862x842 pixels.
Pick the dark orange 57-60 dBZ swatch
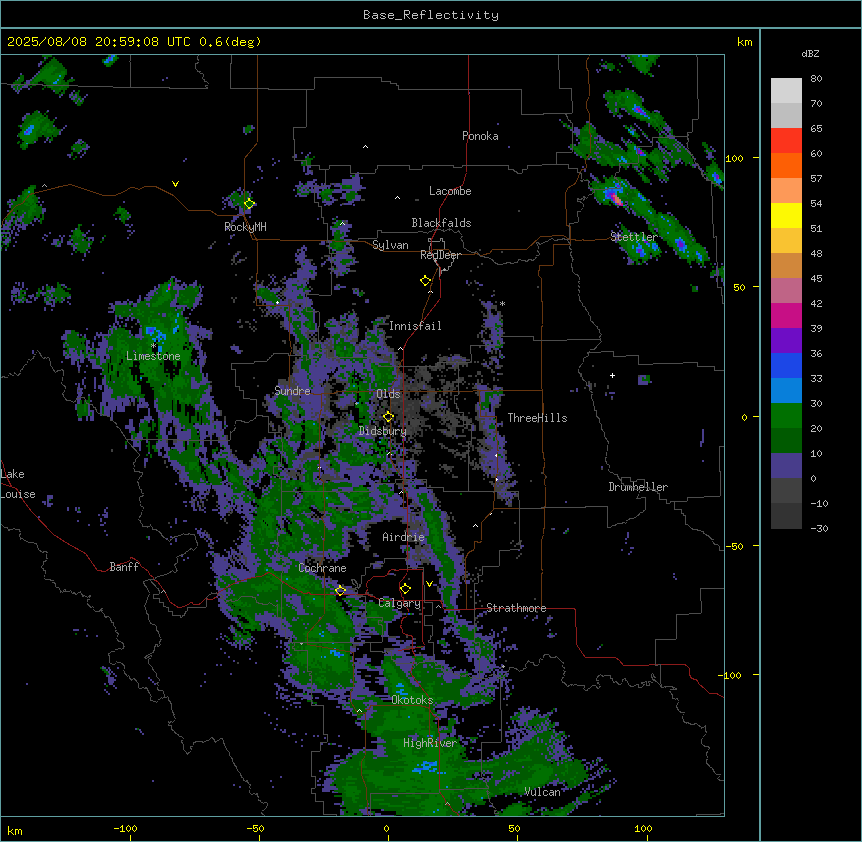(x=786, y=165)
